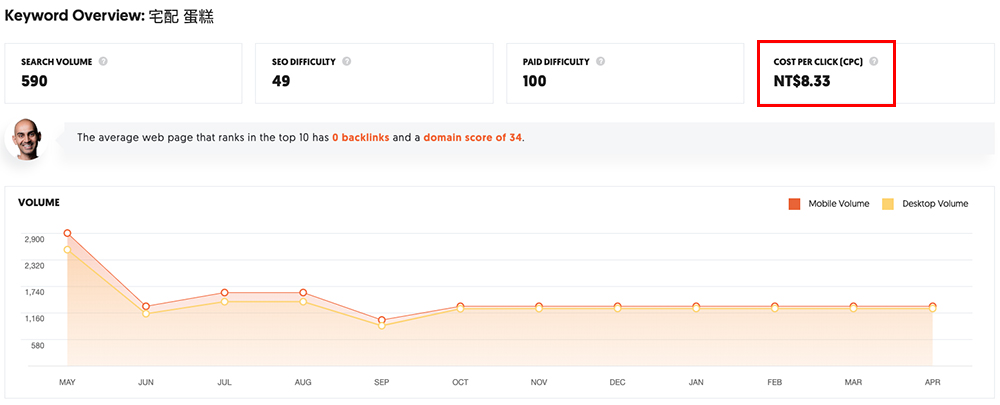The image size is (1000, 405).
Task: Select the SEO Difficulty 49 card
Action: point(375,73)
